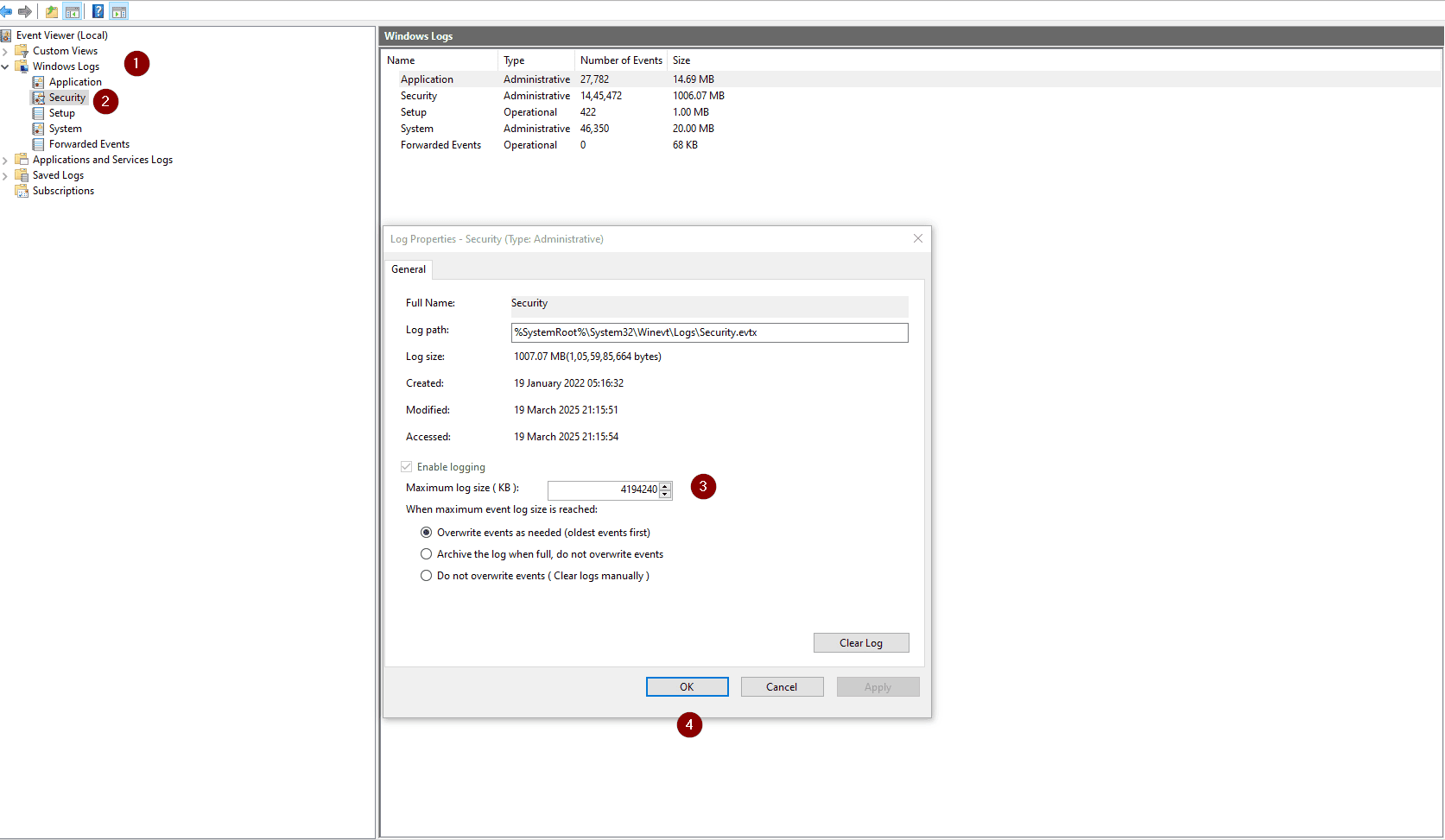Sort list by Number of Events column
1445x840 pixels.
point(620,60)
